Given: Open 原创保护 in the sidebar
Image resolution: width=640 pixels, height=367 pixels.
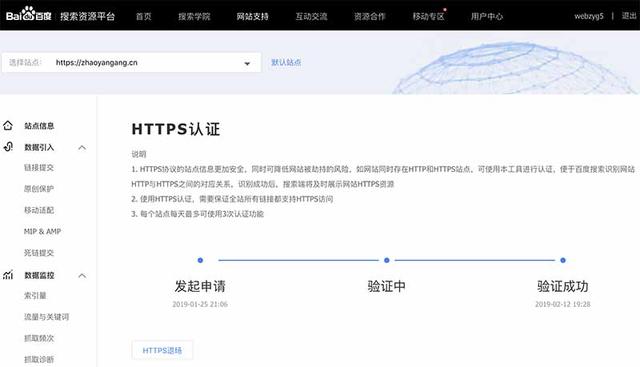Looking at the screenshot, I should point(39,189).
